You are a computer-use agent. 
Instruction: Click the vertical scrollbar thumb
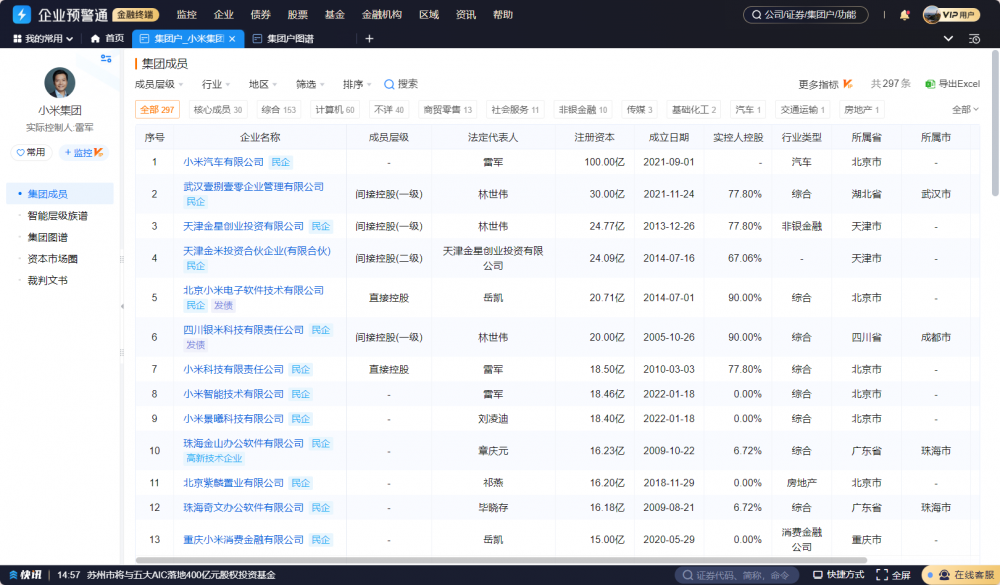coord(995,123)
